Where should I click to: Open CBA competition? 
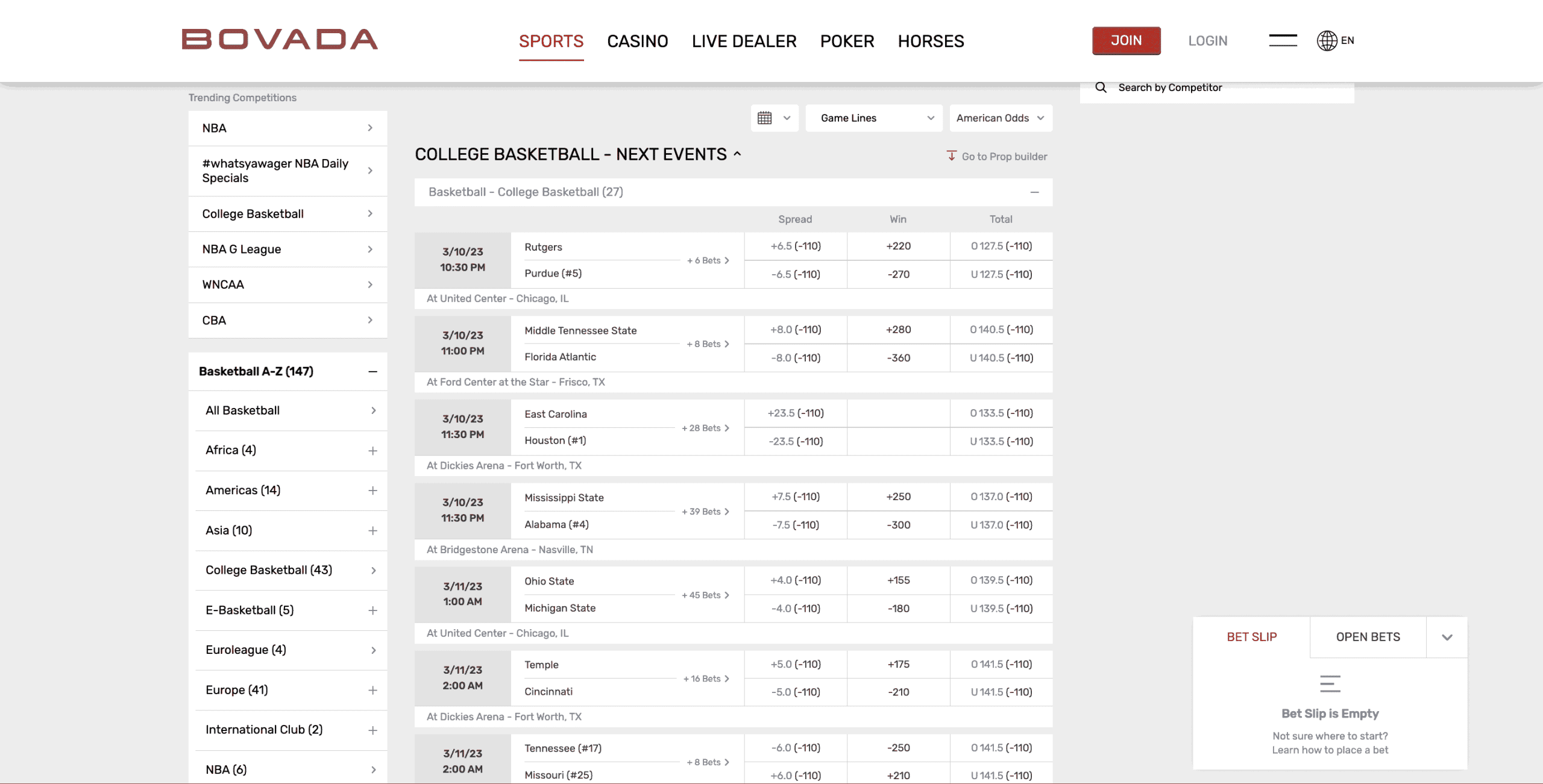(288, 321)
